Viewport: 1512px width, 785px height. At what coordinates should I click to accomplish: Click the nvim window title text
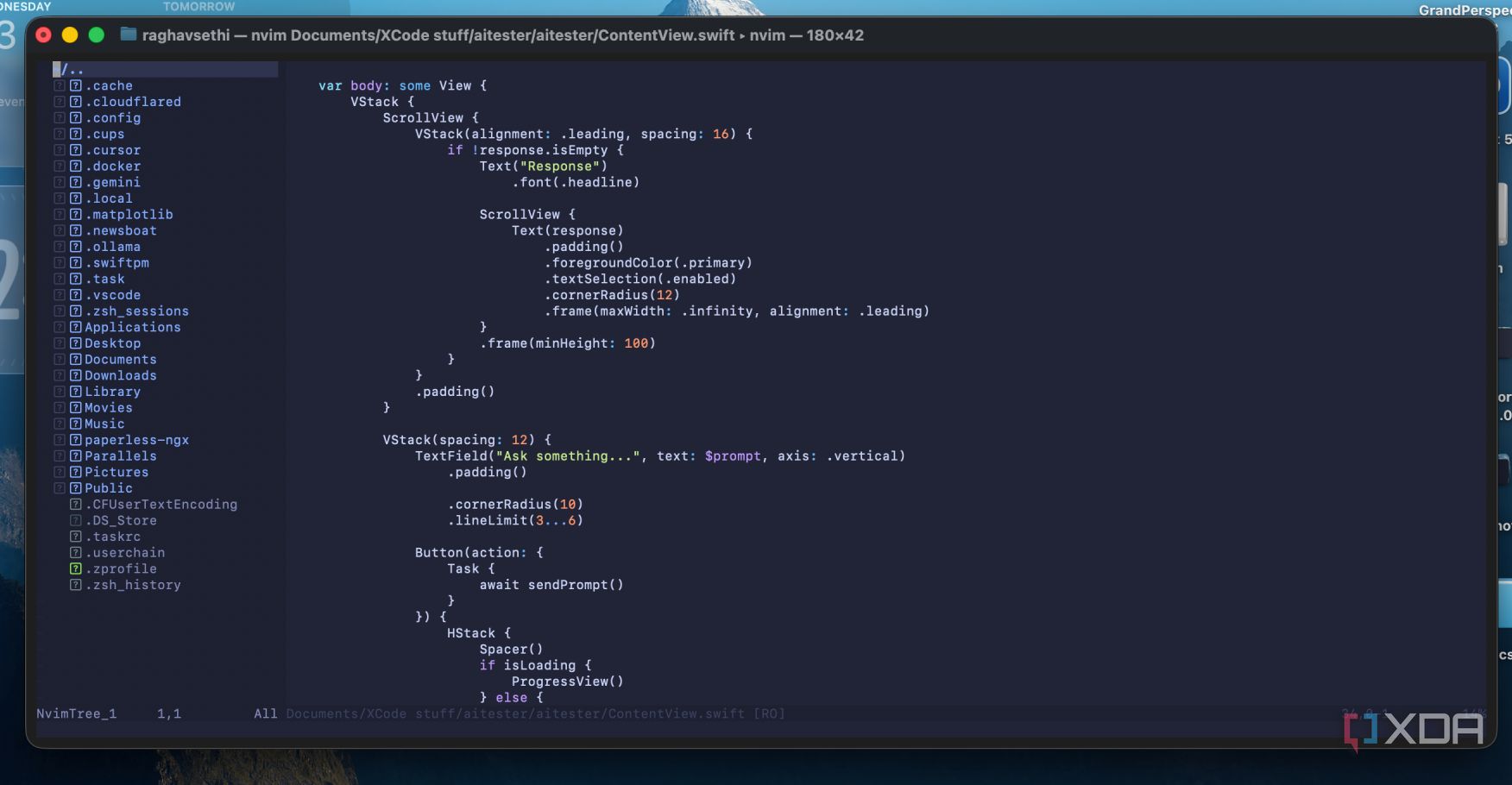click(x=503, y=35)
